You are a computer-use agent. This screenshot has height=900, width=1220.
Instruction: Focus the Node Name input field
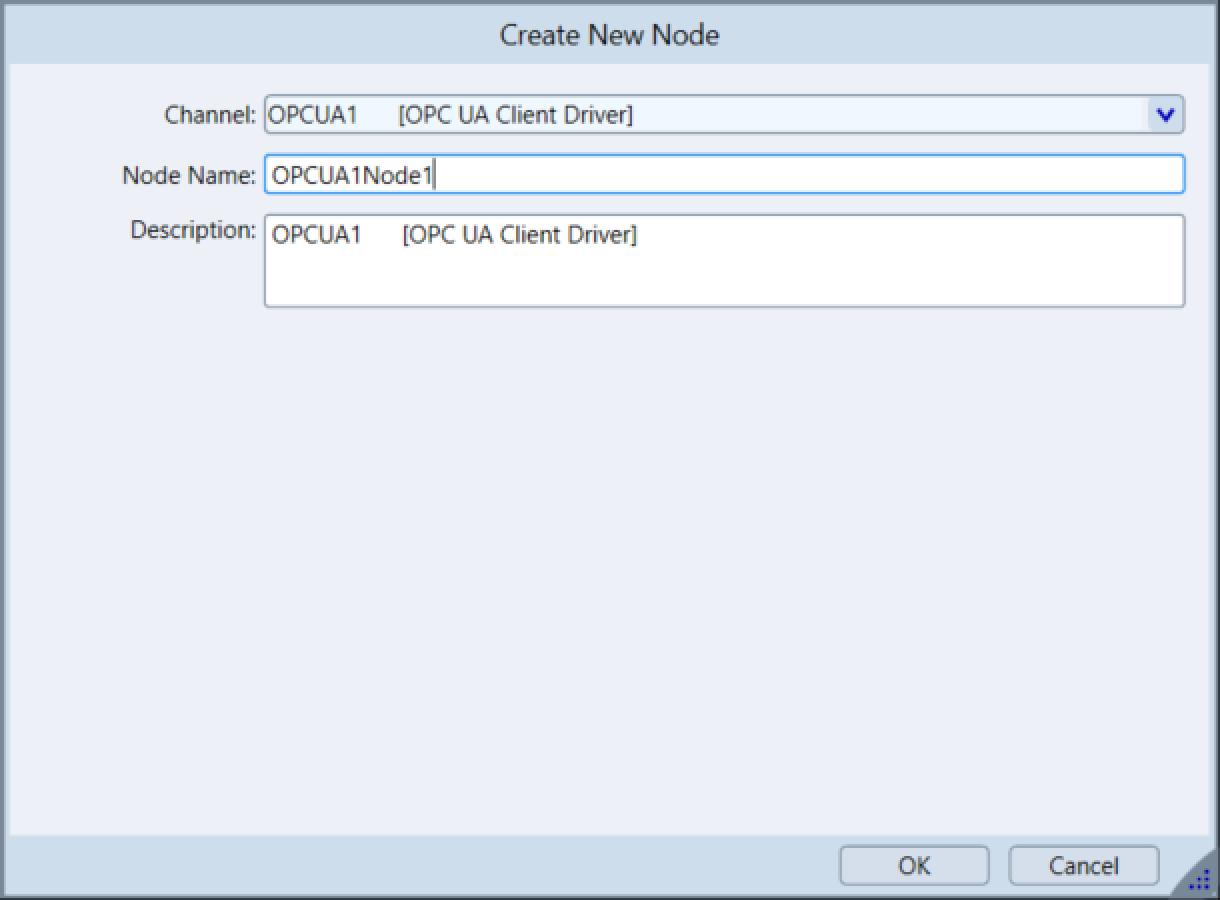[x=723, y=175]
